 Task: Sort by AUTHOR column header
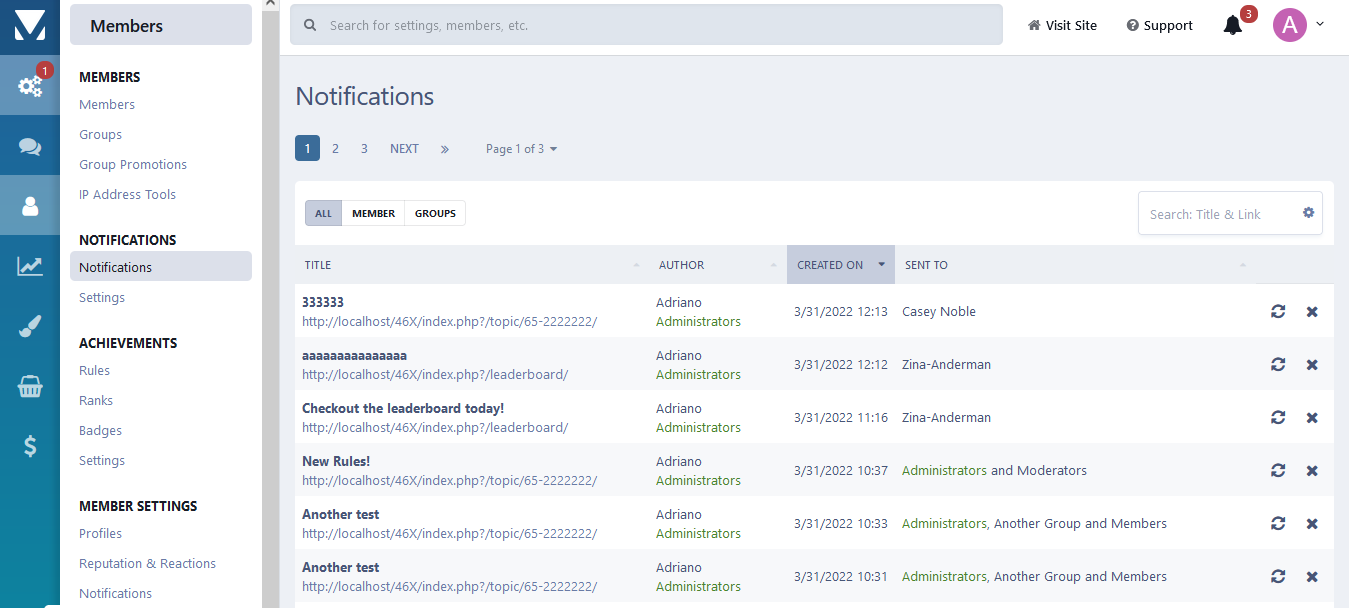coord(717,265)
